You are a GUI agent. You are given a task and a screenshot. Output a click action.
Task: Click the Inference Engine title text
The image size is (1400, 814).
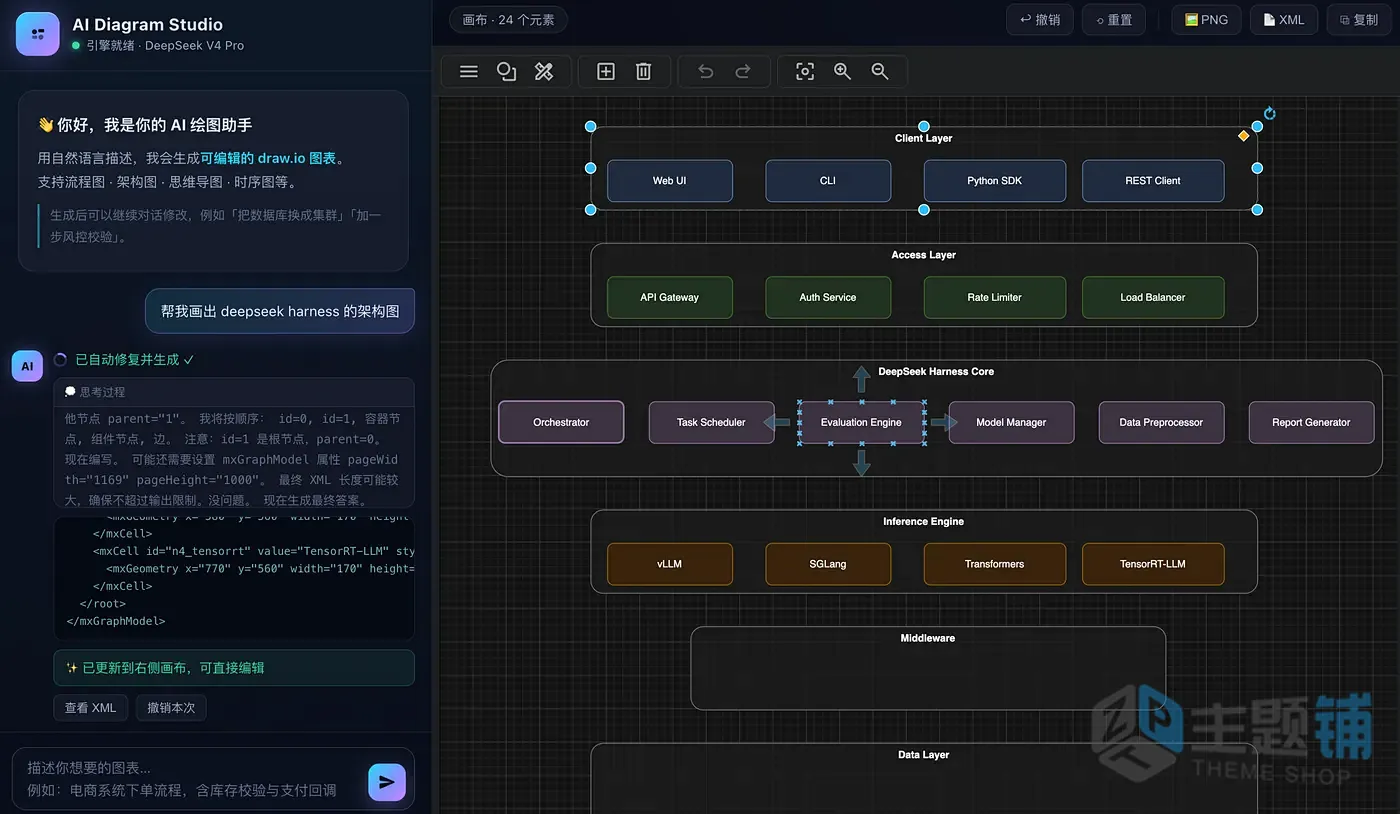[924, 522]
